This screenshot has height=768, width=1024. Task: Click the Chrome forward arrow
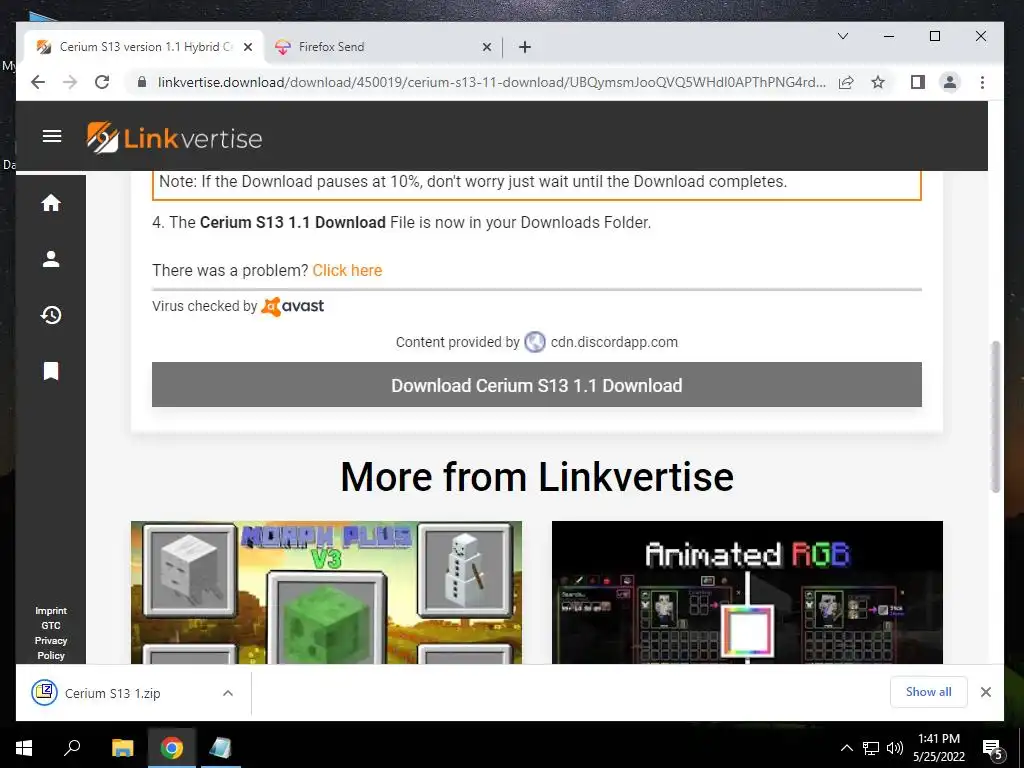coord(70,82)
